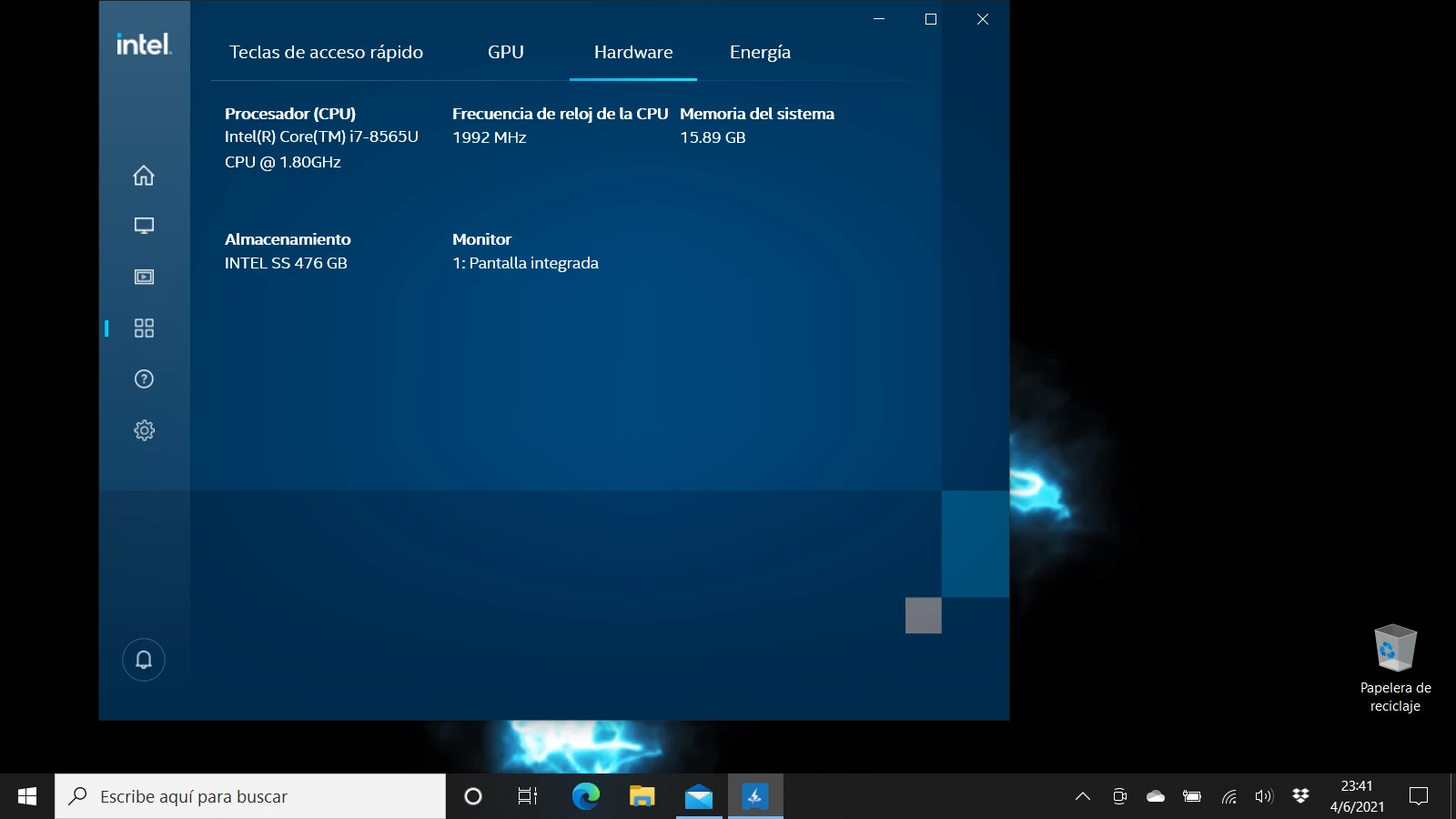1456x819 pixels.
Task: Select INTEL SS 476 GB text
Action: point(286,263)
